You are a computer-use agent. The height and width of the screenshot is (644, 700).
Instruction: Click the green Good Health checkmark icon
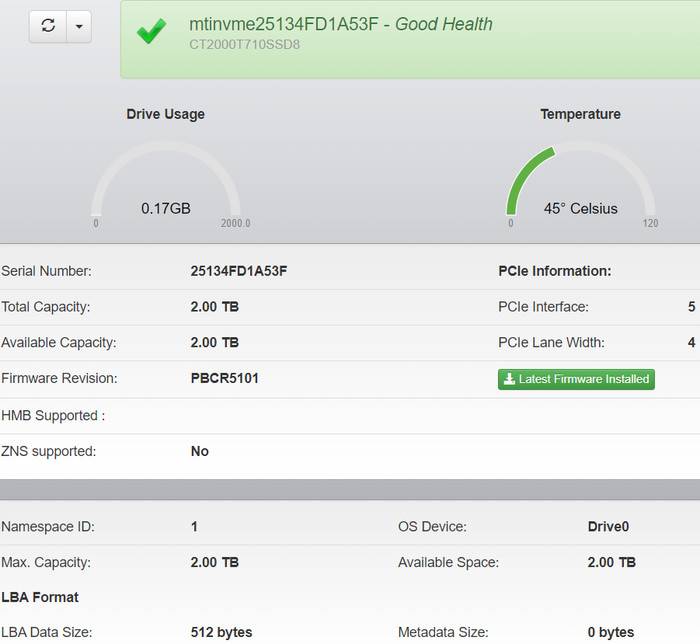[x=151, y=31]
